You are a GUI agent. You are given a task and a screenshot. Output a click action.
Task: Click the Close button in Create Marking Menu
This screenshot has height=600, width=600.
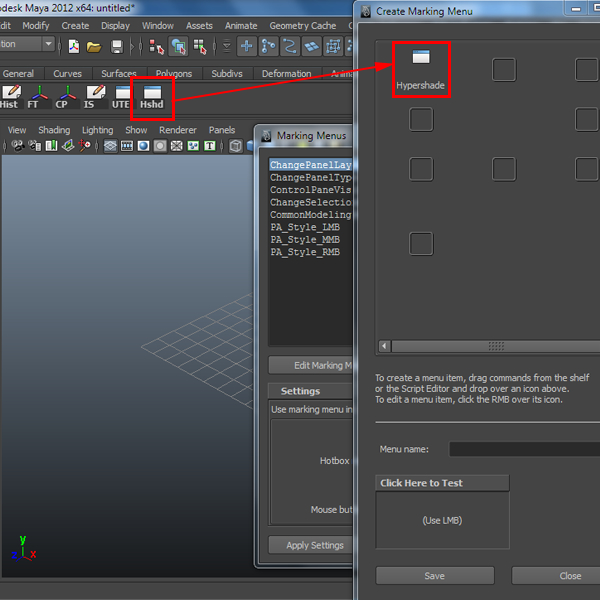(x=556, y=576)
